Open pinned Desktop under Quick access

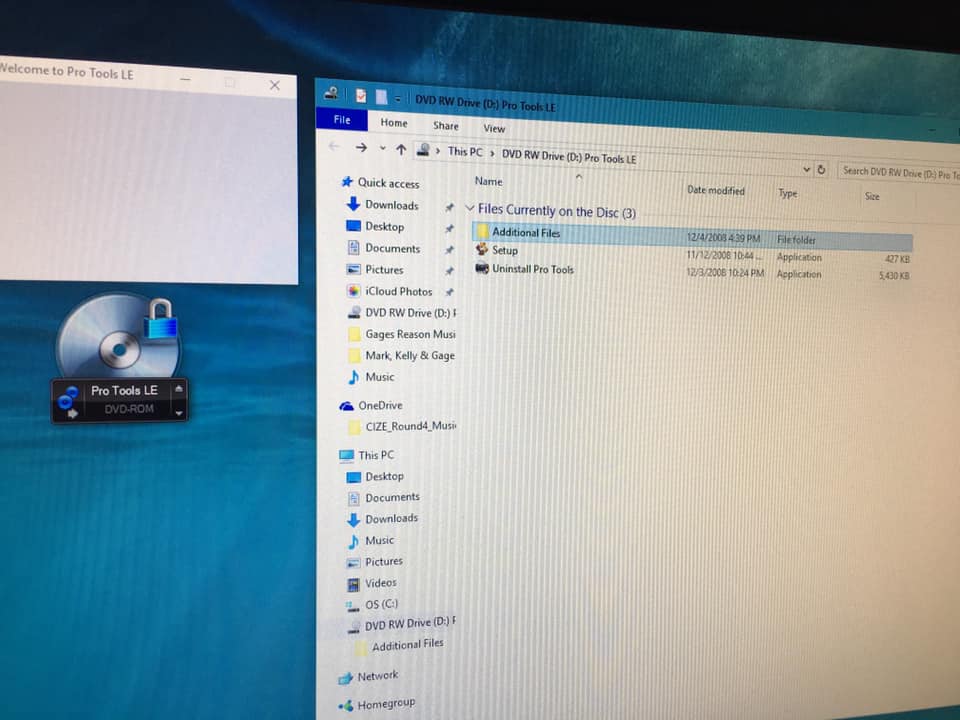[384, 227]
